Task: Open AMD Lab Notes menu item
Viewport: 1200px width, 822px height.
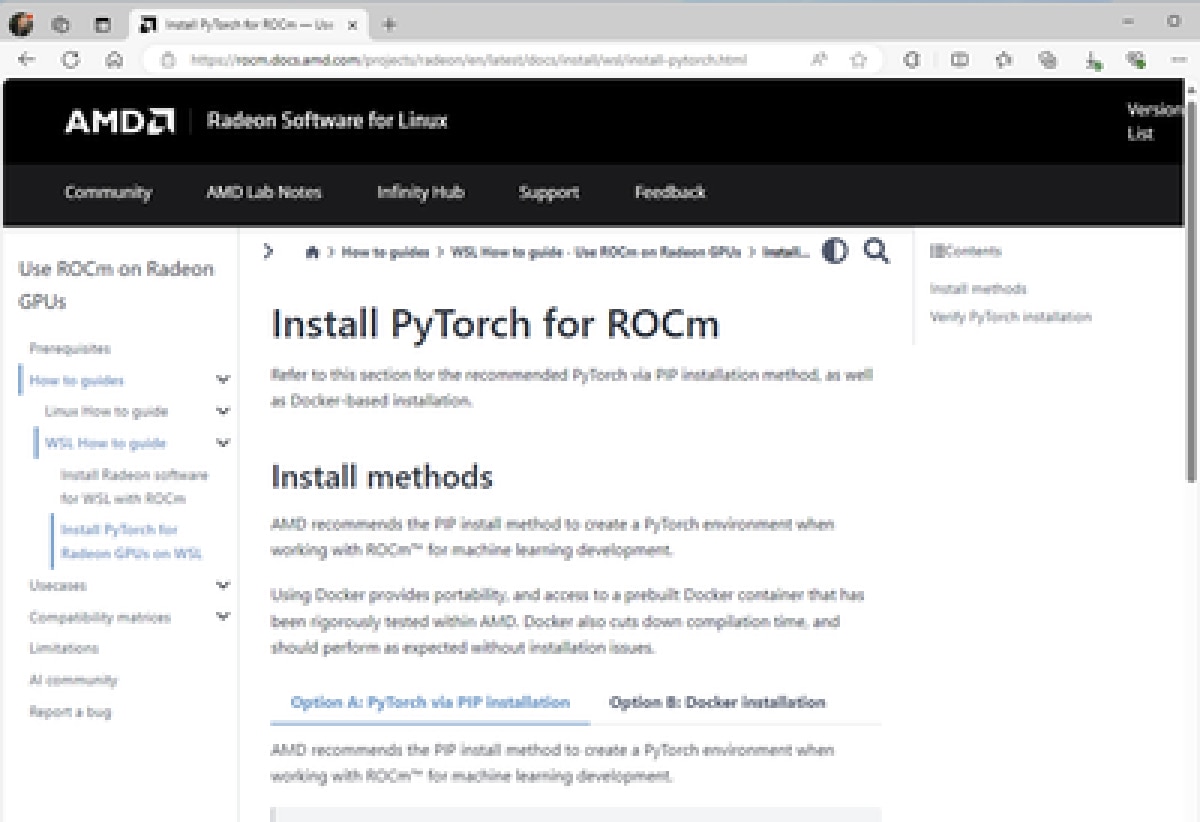Action: click(264, 192)
